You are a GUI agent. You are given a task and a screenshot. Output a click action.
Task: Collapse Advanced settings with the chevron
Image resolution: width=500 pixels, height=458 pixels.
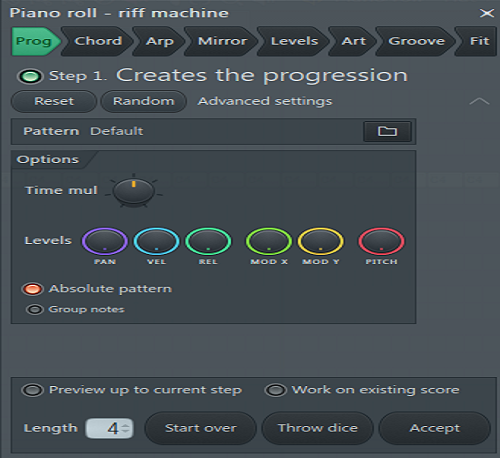(479, 101)
